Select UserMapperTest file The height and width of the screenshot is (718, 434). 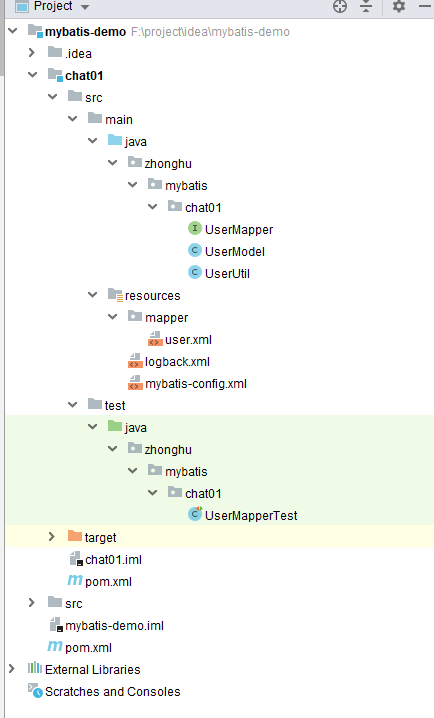click(x=251, y=516)
